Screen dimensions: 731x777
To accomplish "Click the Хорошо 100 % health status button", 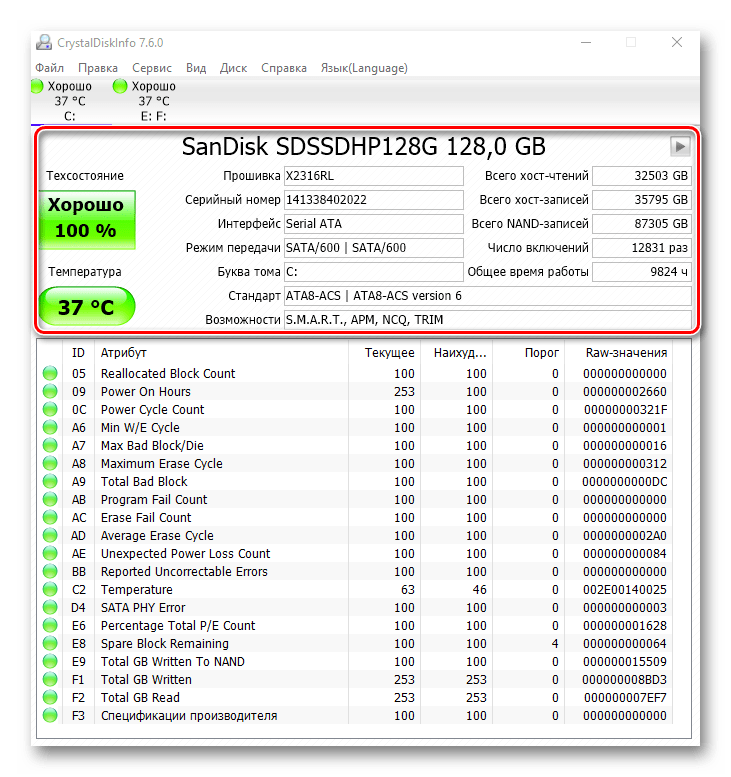I will pos(87,219).
